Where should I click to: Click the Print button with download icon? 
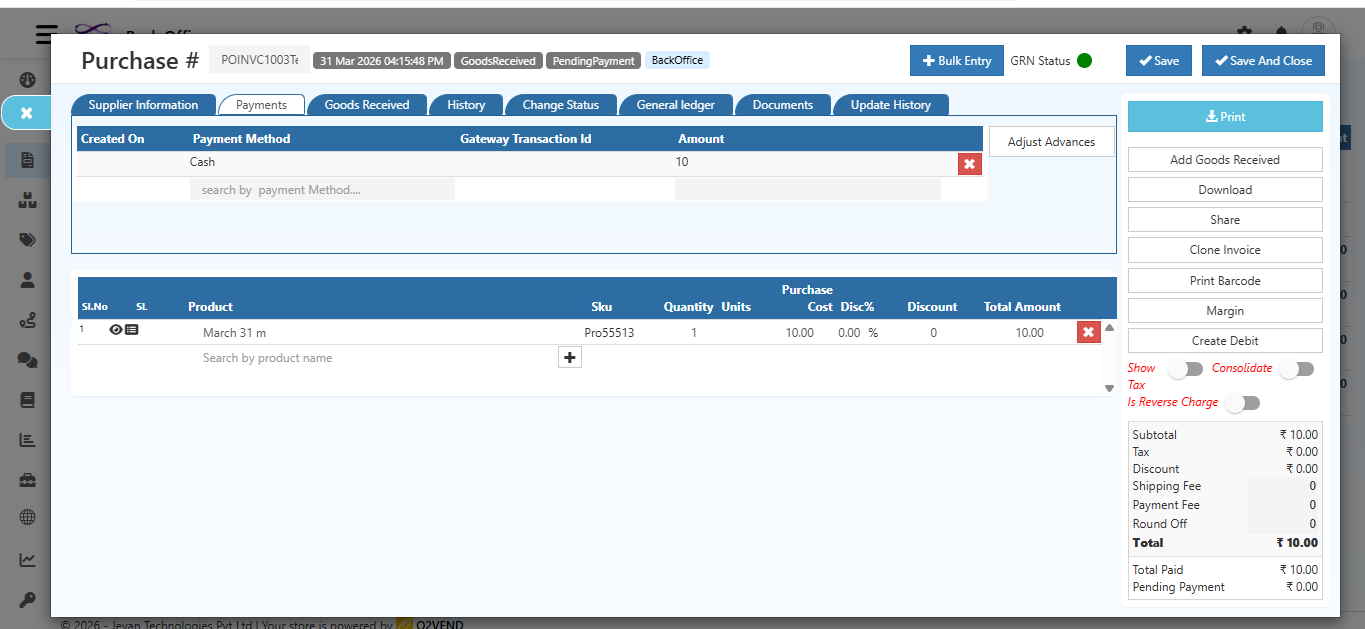click(1224, 117)
